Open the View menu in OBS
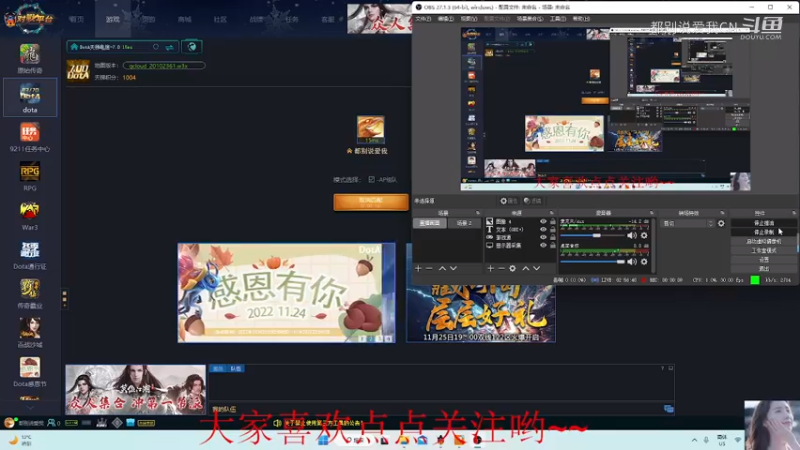This screenshot has height=450, width=800. [469, 19]
